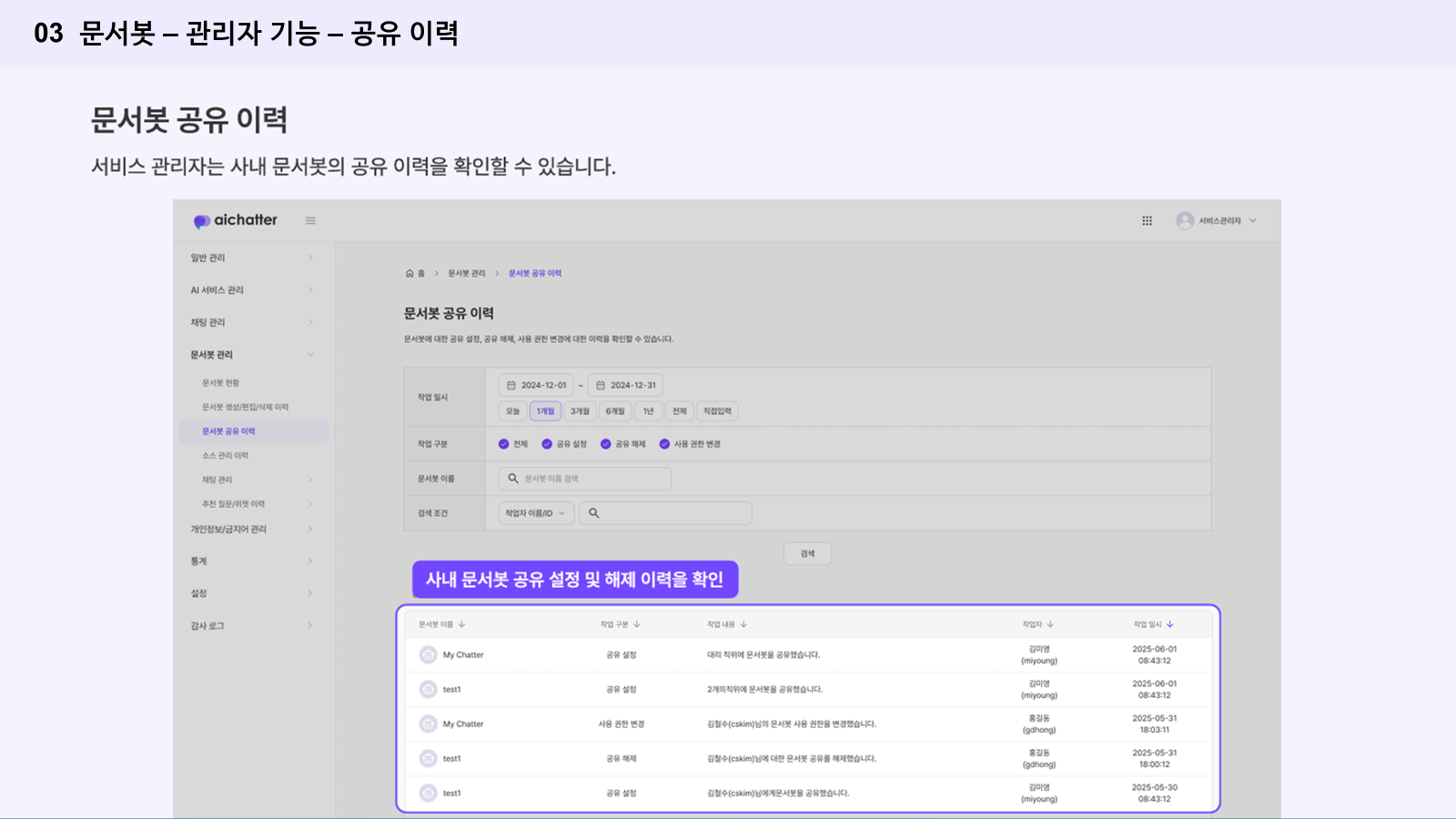Select the 3개월 date range button

point(580,411)
